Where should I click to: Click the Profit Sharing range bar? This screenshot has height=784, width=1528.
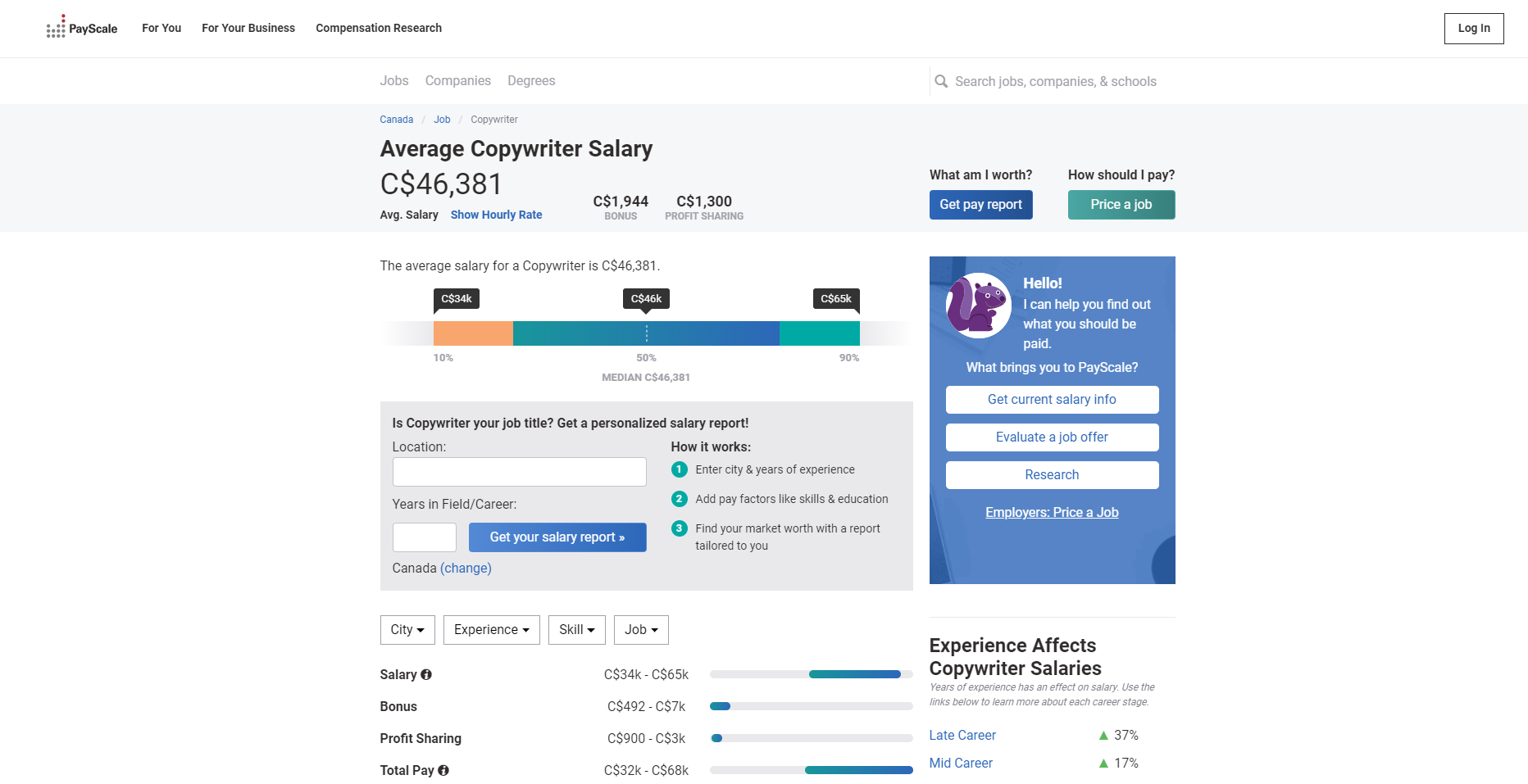[x=812, y=738]
